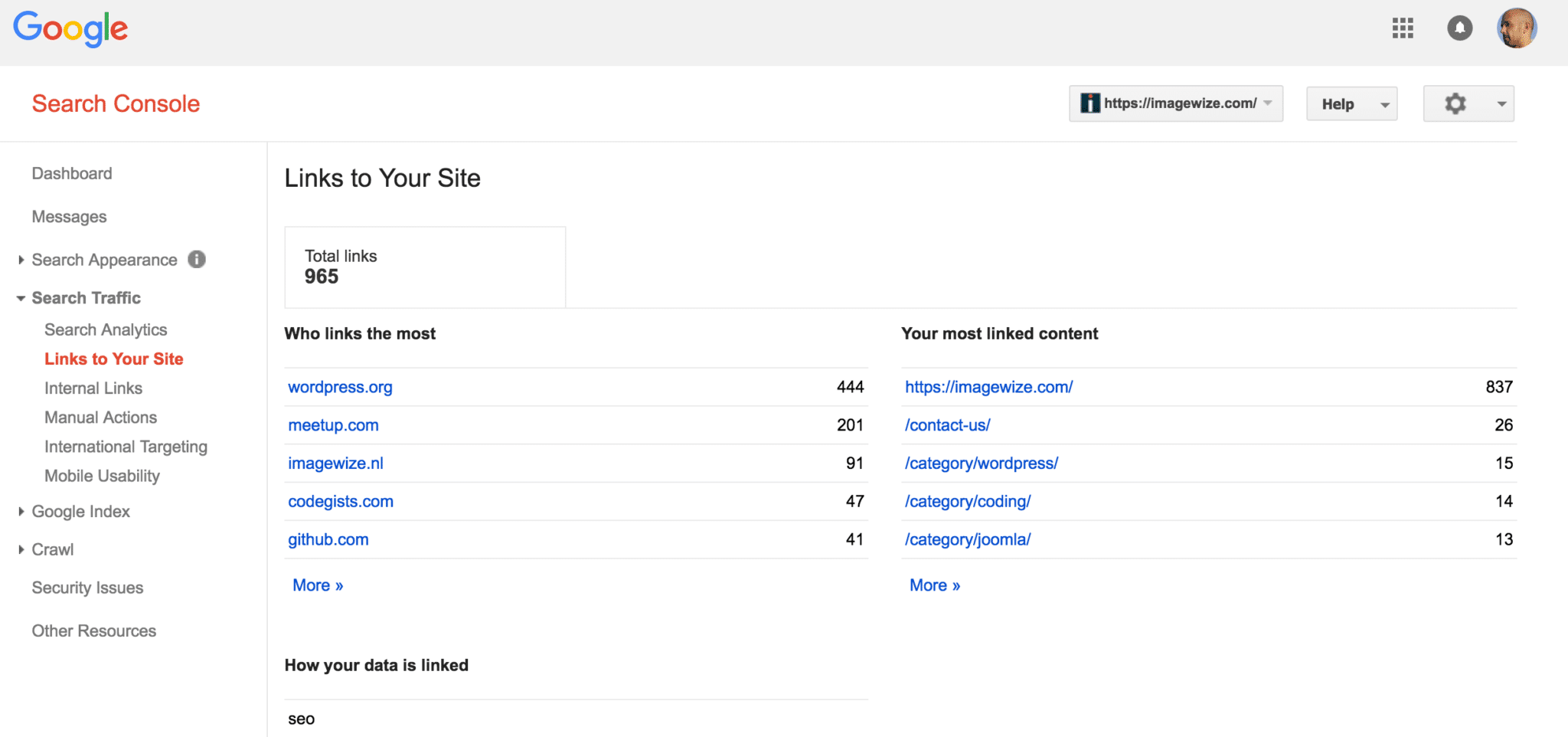Click More under Your most linked content

point(935,585)
